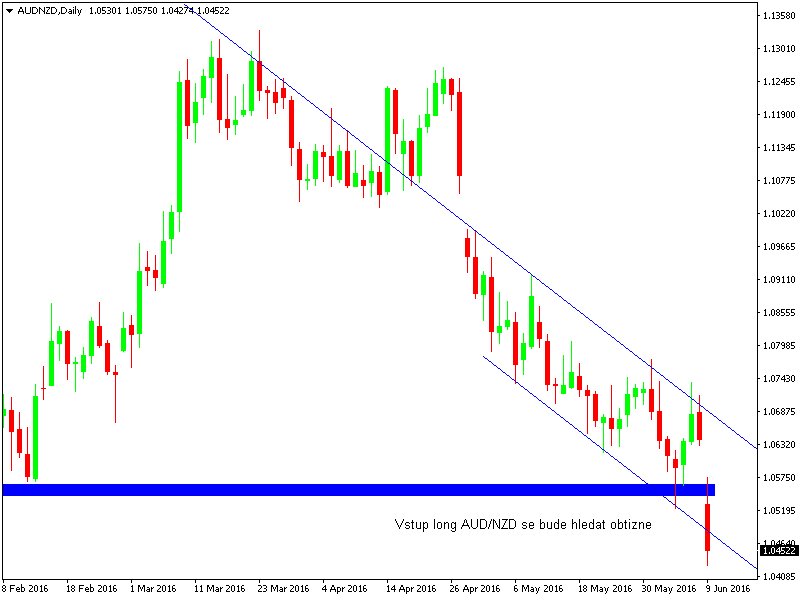This screenshot has height=600, width=800.
Task: Click the 14 Apr 2016 date label
Action: [x=411, y=589]
